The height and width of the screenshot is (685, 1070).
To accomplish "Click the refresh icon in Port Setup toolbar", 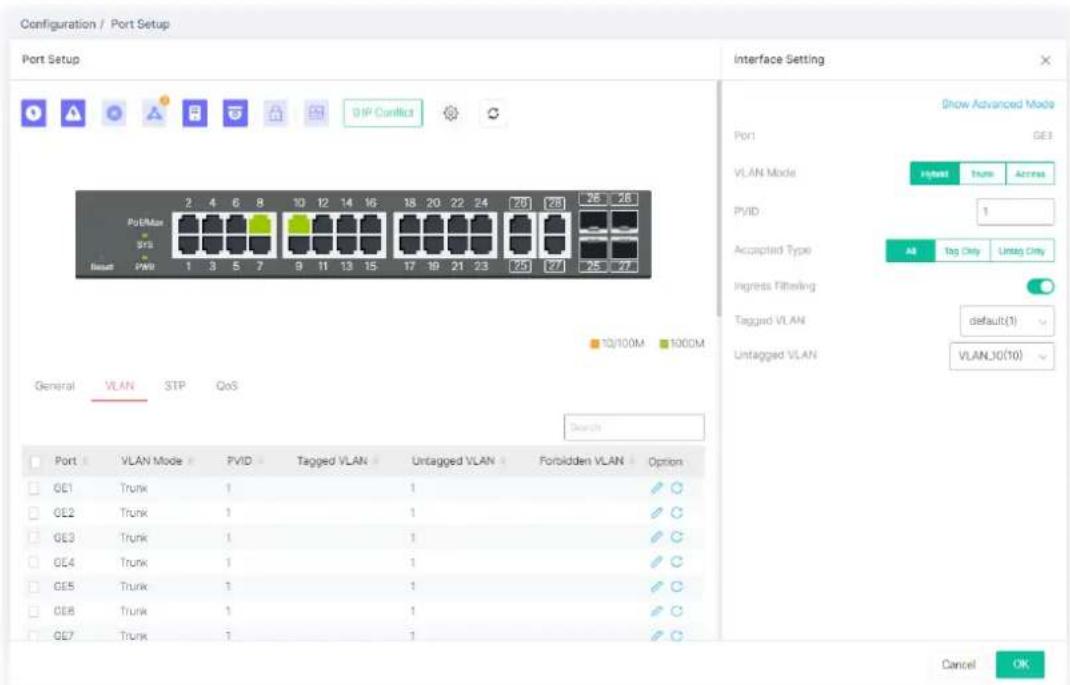I will tap(493, 113).
